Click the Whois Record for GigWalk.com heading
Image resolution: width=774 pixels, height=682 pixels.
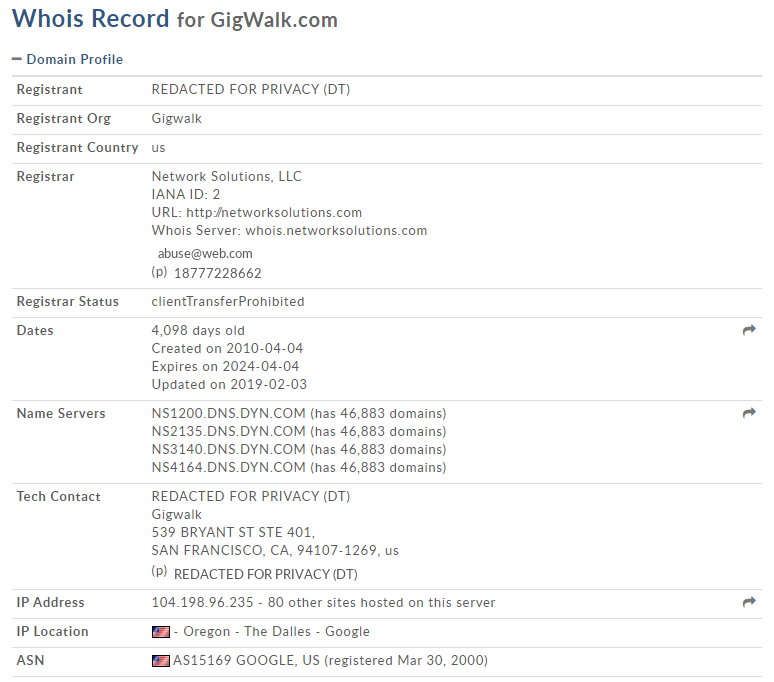(x=175, y=20)
